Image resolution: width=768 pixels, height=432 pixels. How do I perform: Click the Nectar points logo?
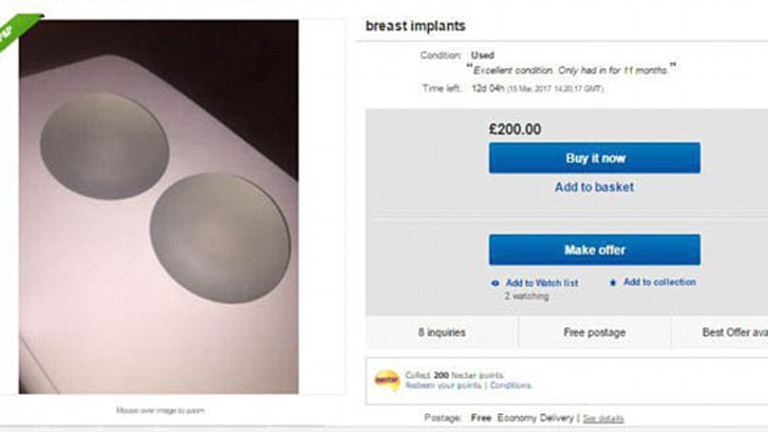tap(386, 380)
